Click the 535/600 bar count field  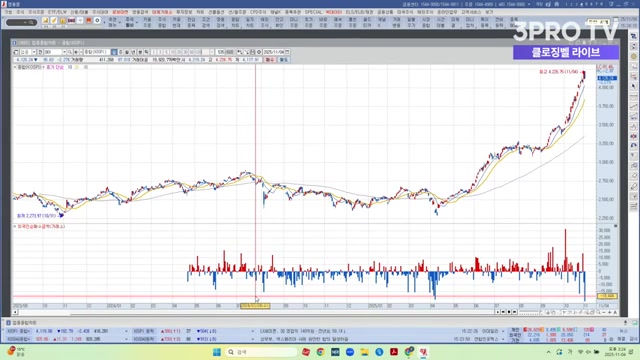[224, 52]
